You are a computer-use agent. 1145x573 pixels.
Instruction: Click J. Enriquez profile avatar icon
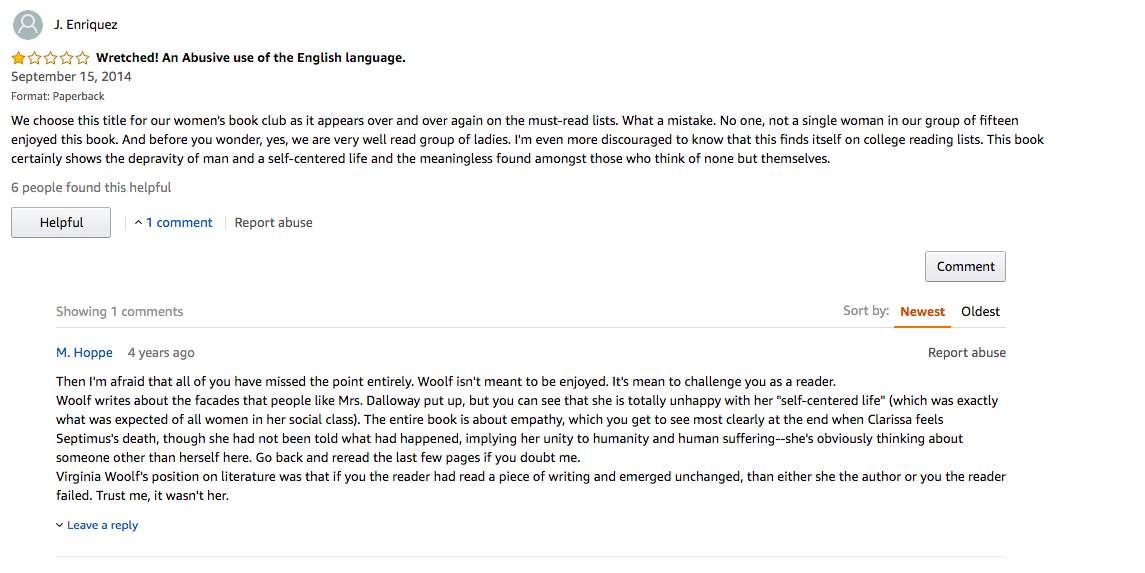click(28, 25)
